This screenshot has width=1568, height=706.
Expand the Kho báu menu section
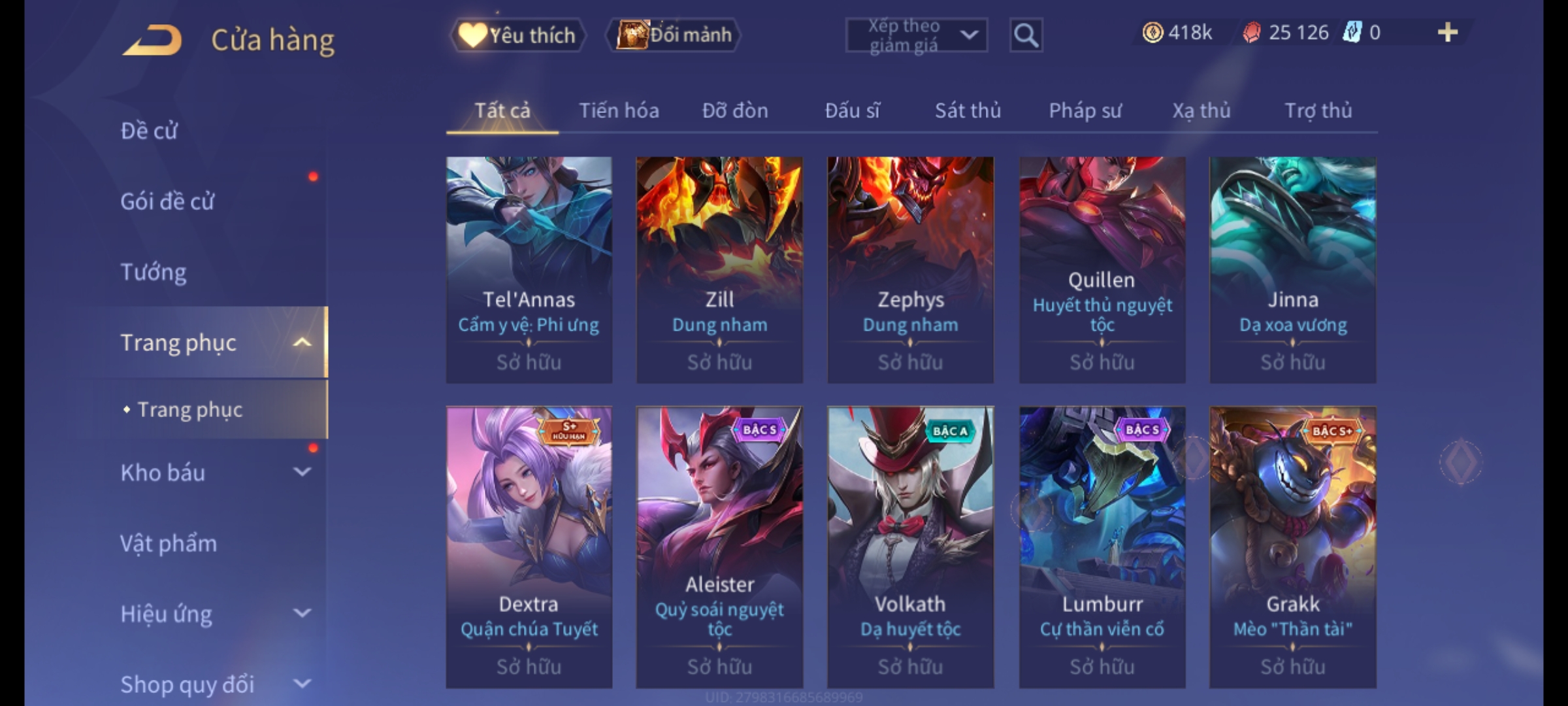click(x=302, y=472)
